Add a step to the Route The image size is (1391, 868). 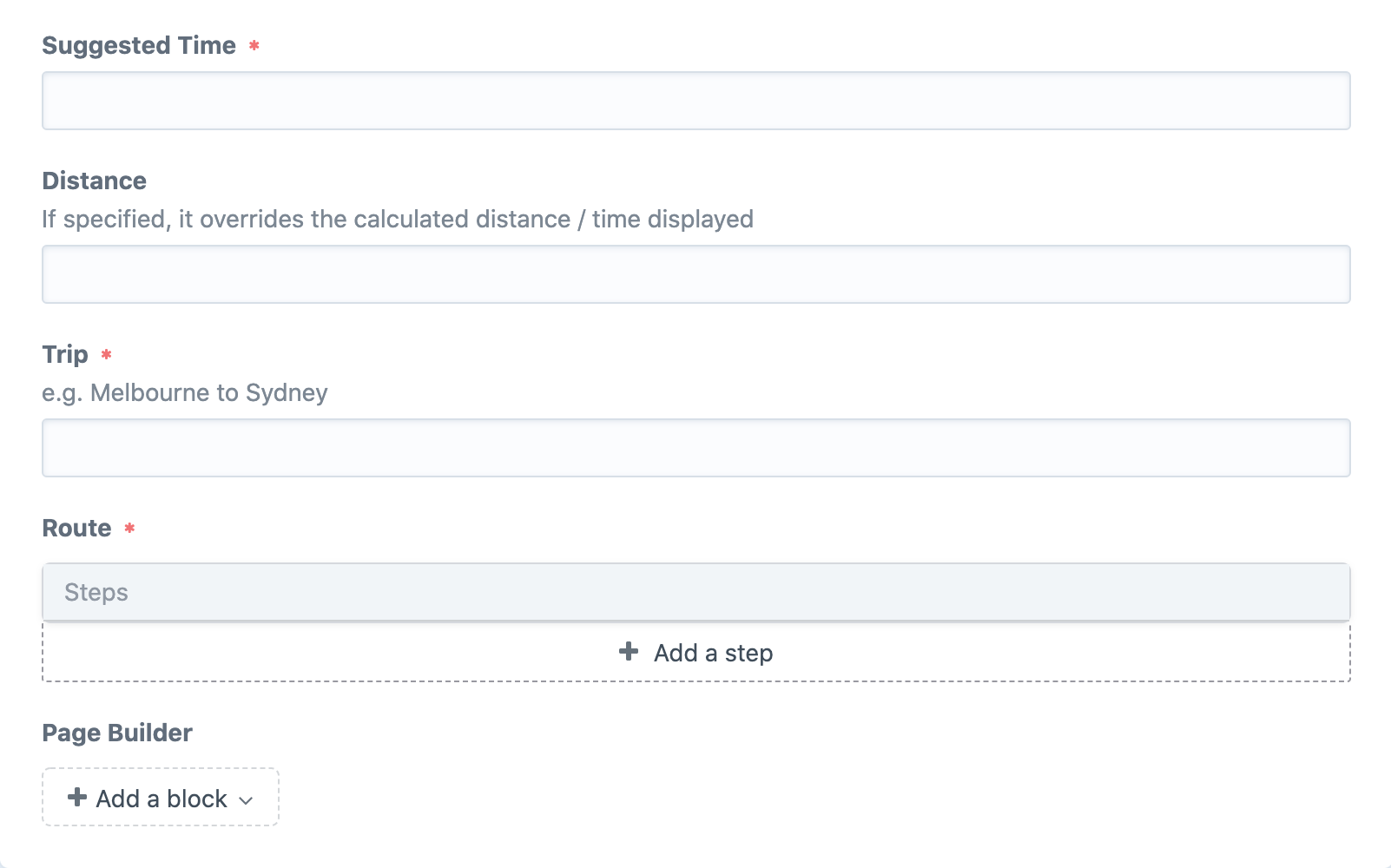tap(696, 653)
